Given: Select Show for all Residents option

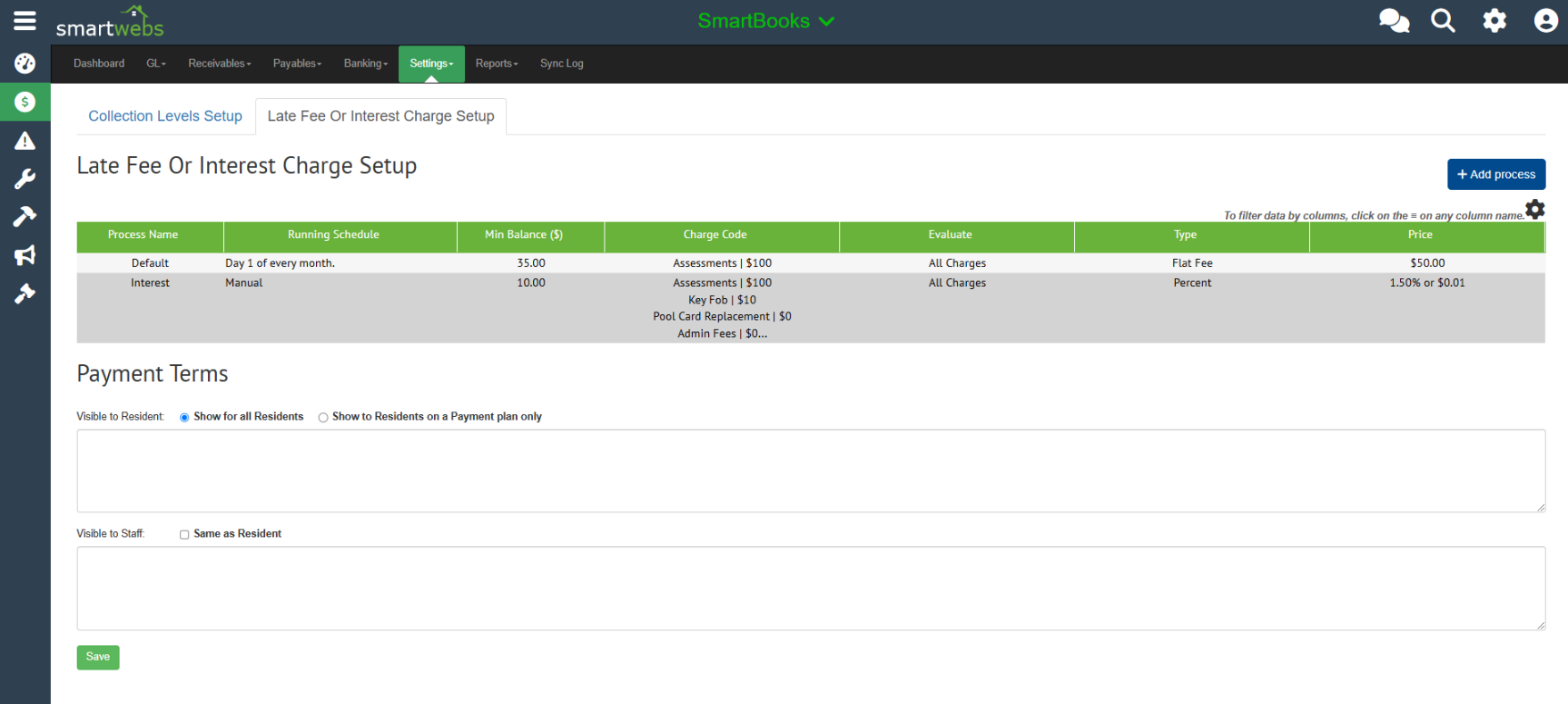Looking at the screenshot, I should pyautogui.click(x=184, y=418).
